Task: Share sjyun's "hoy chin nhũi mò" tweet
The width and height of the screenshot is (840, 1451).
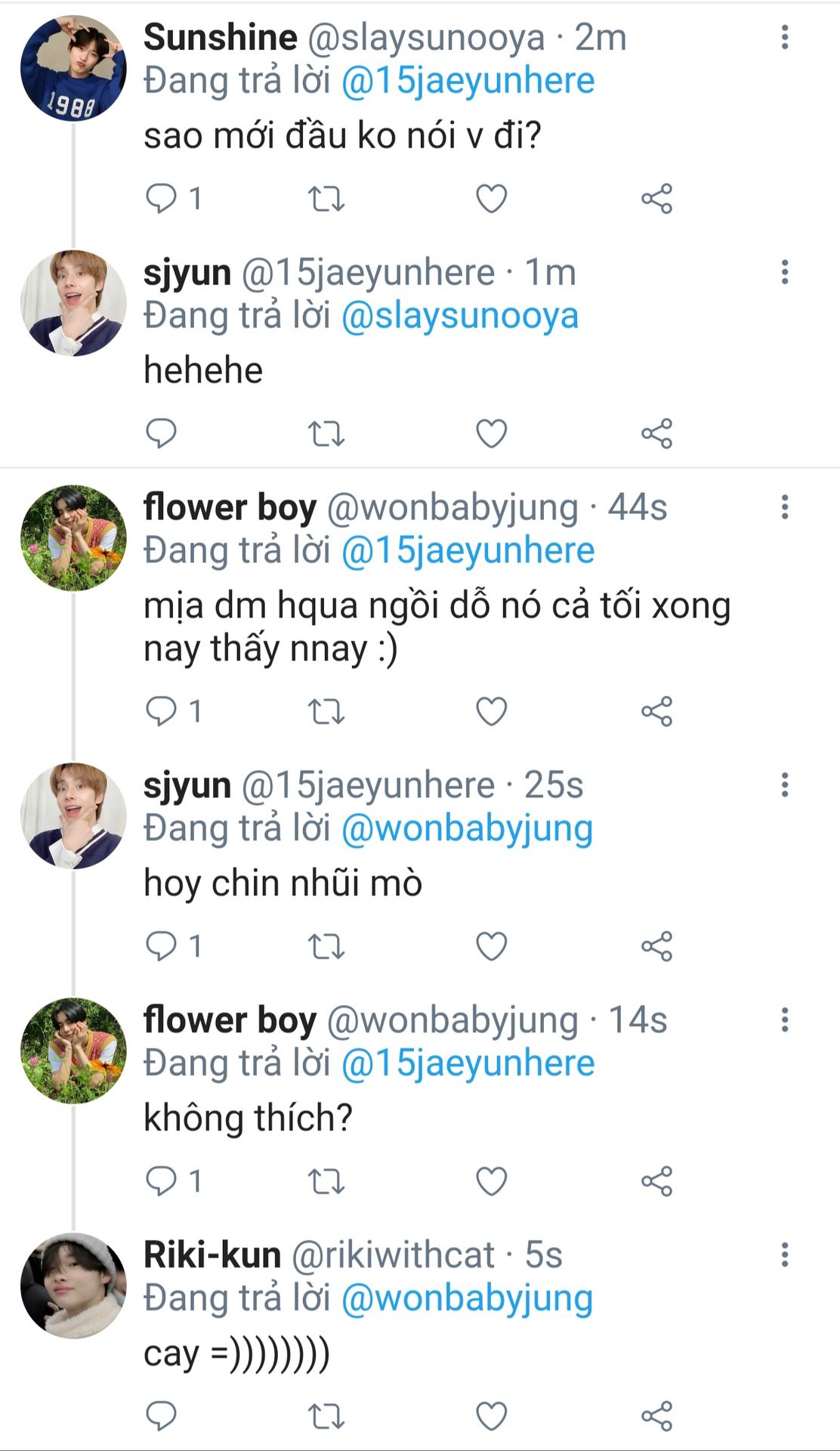Action: coord(656,946)
